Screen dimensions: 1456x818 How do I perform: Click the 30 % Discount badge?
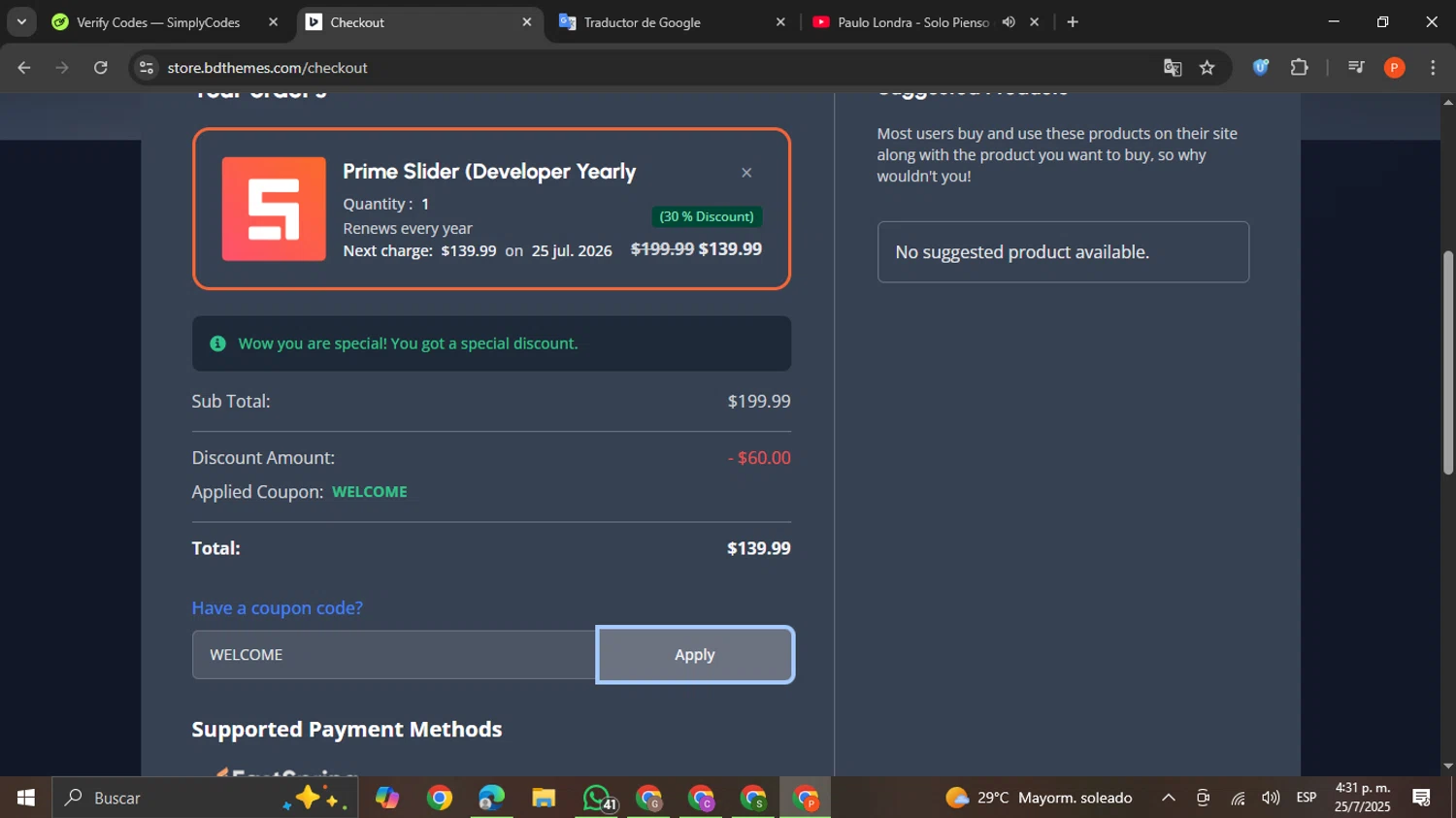tap(707, 216)
